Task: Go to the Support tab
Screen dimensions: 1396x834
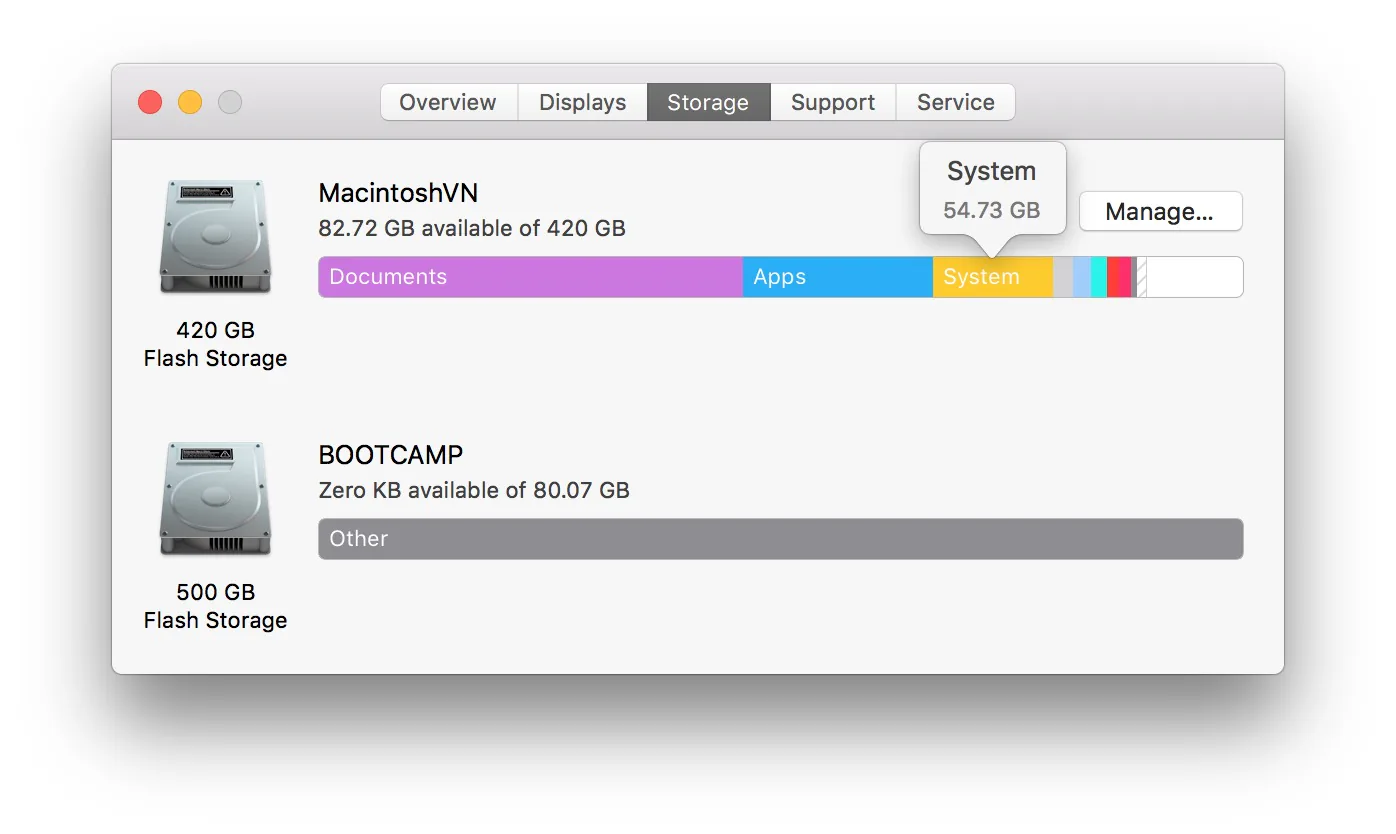Action: pos(833,102)
